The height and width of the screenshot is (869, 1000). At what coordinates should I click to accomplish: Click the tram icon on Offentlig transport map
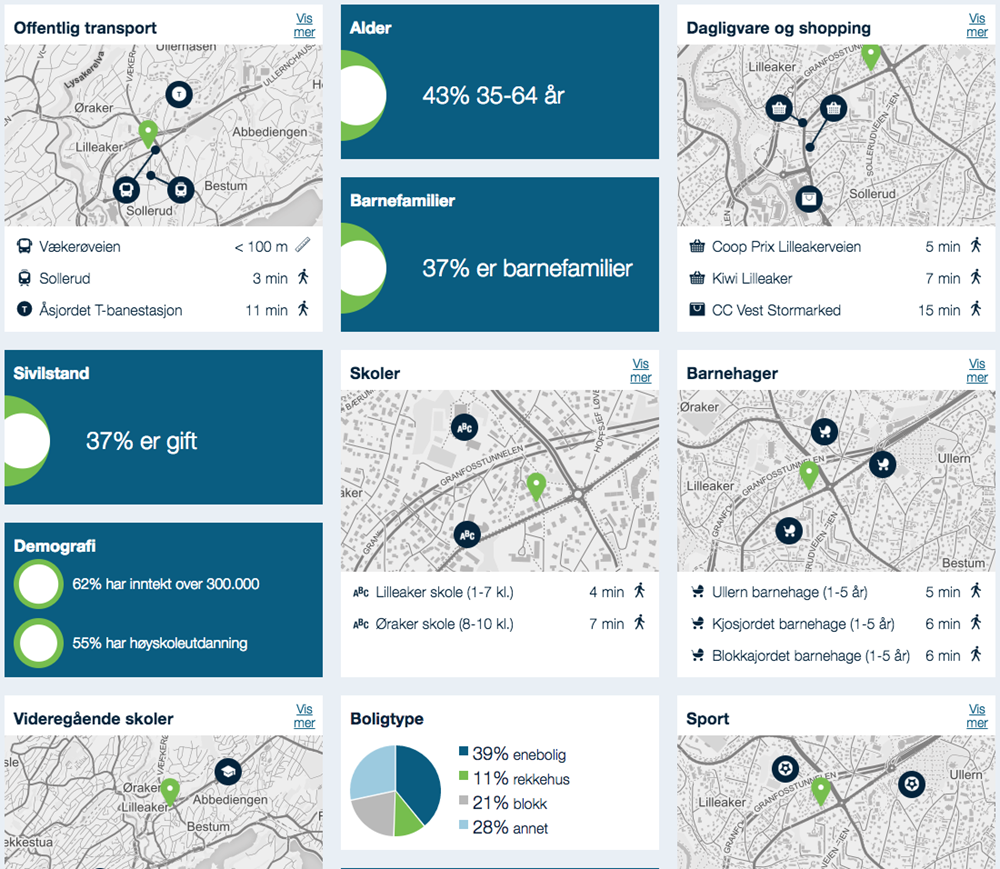[180, 188]
